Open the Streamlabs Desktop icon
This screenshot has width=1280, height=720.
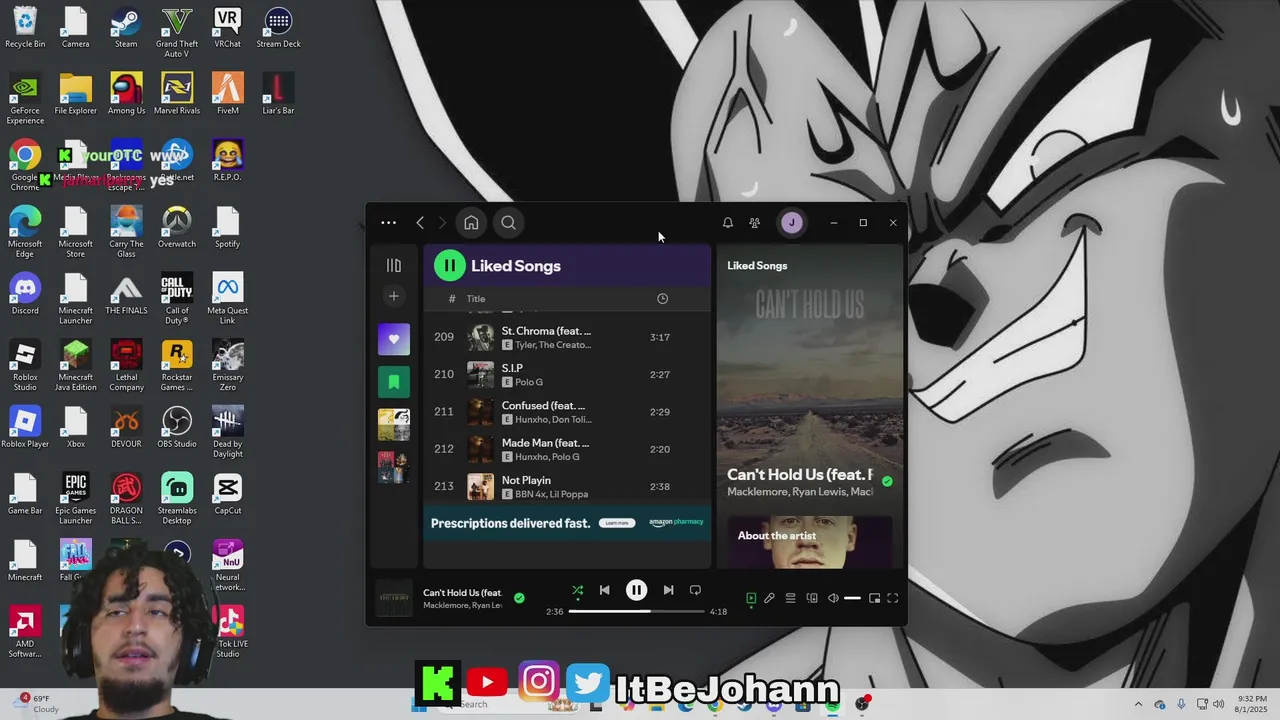177,498
